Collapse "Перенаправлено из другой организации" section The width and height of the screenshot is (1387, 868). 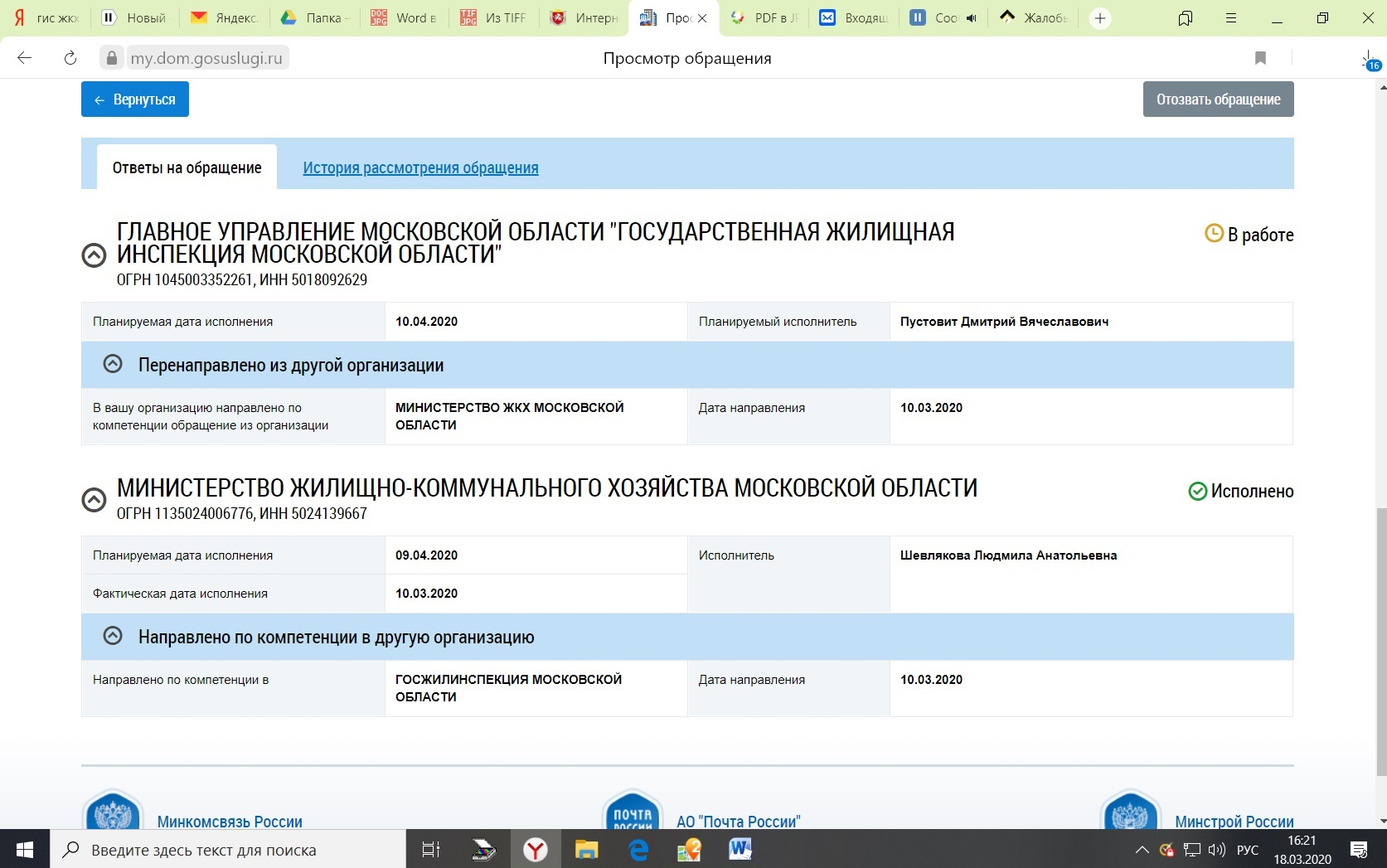tap(113, 364)
